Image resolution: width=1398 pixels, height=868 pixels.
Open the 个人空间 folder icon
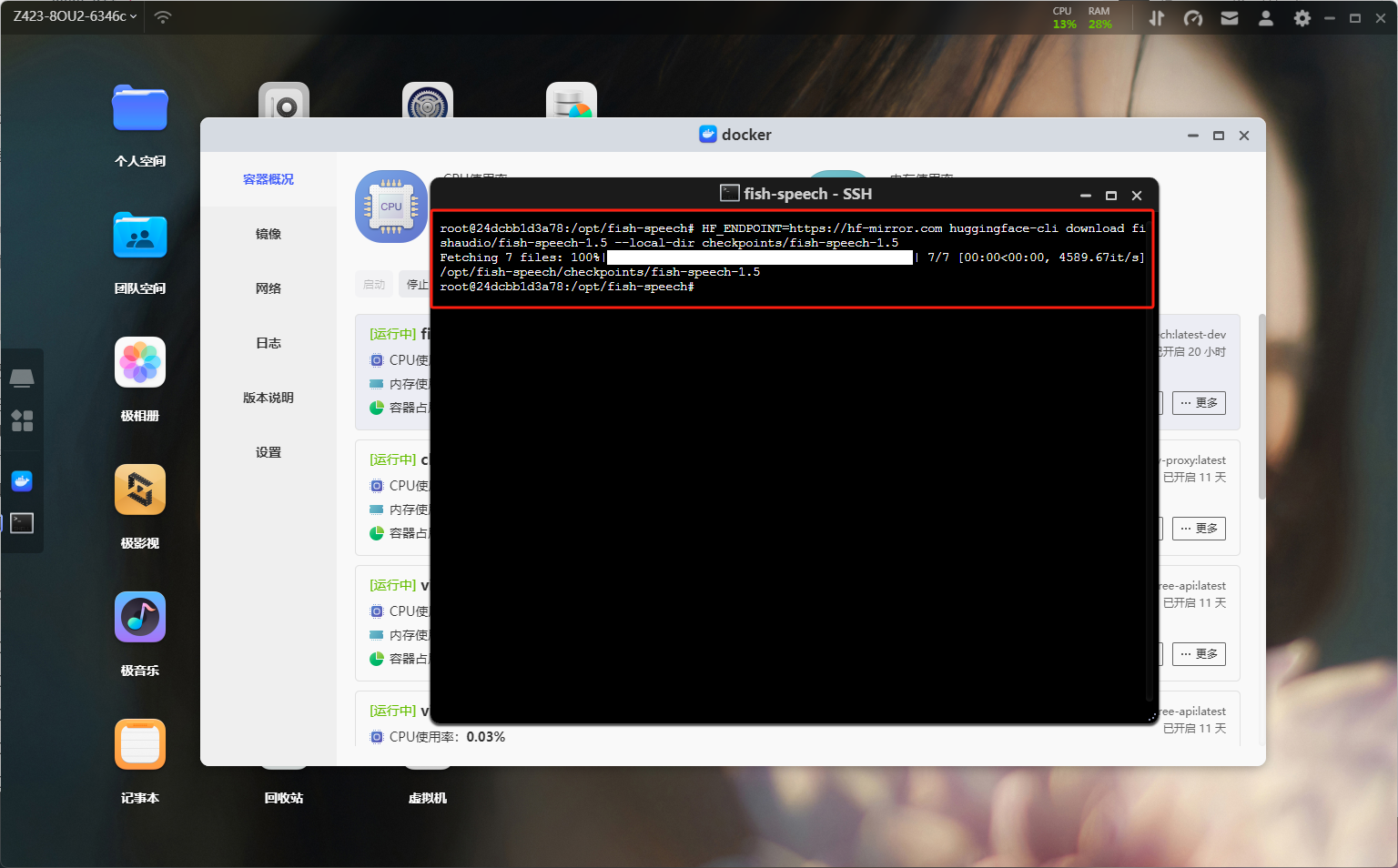click(140, 108)
